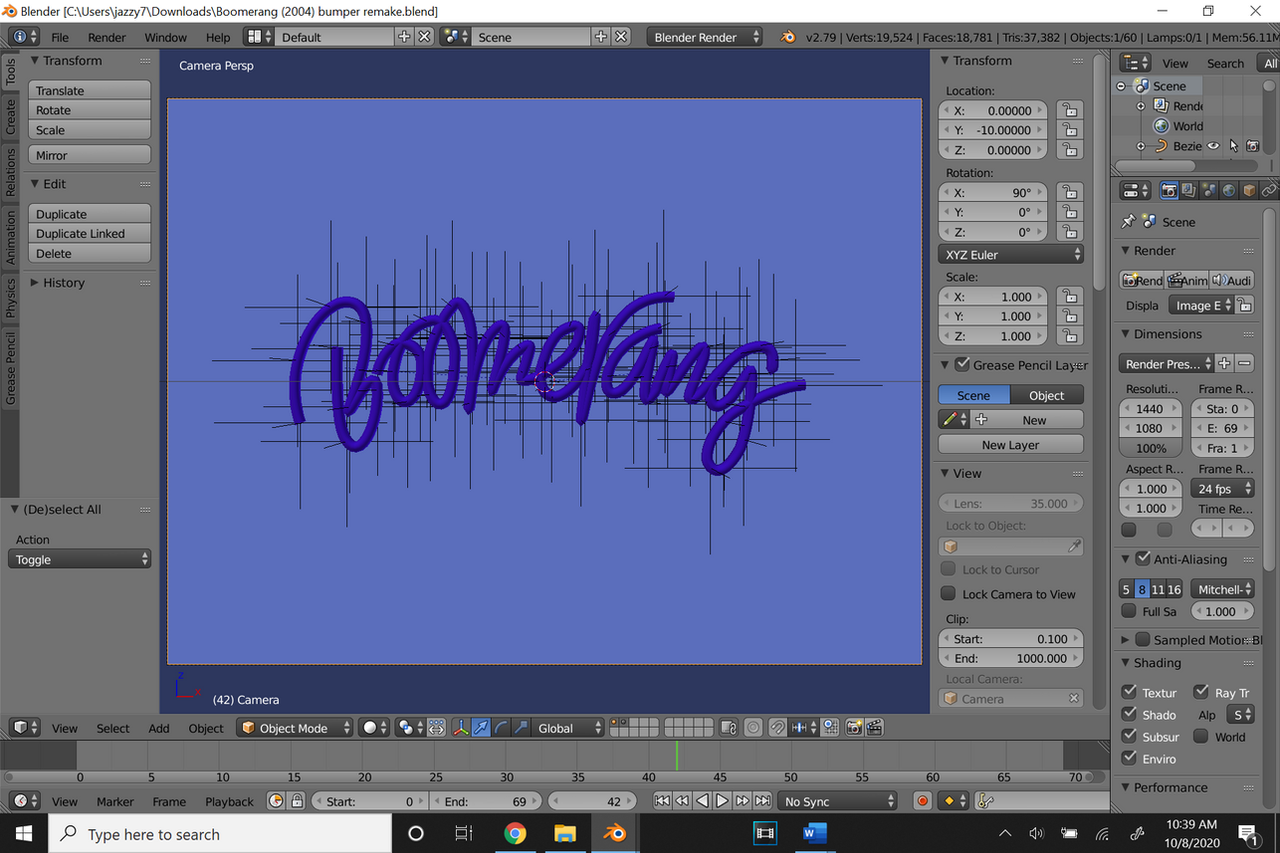Open the Outliner editor type icon

[1135, 63]
